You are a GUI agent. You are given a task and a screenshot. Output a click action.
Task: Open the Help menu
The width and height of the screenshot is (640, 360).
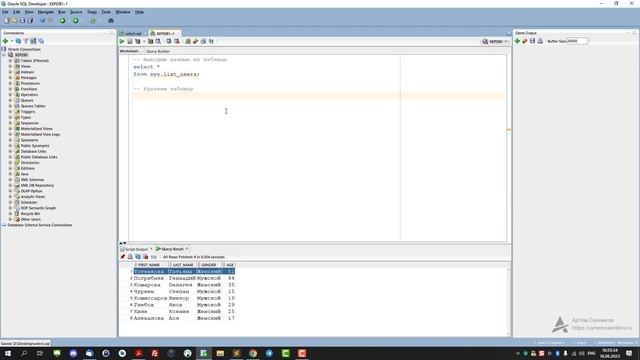[x=139, y=12]
